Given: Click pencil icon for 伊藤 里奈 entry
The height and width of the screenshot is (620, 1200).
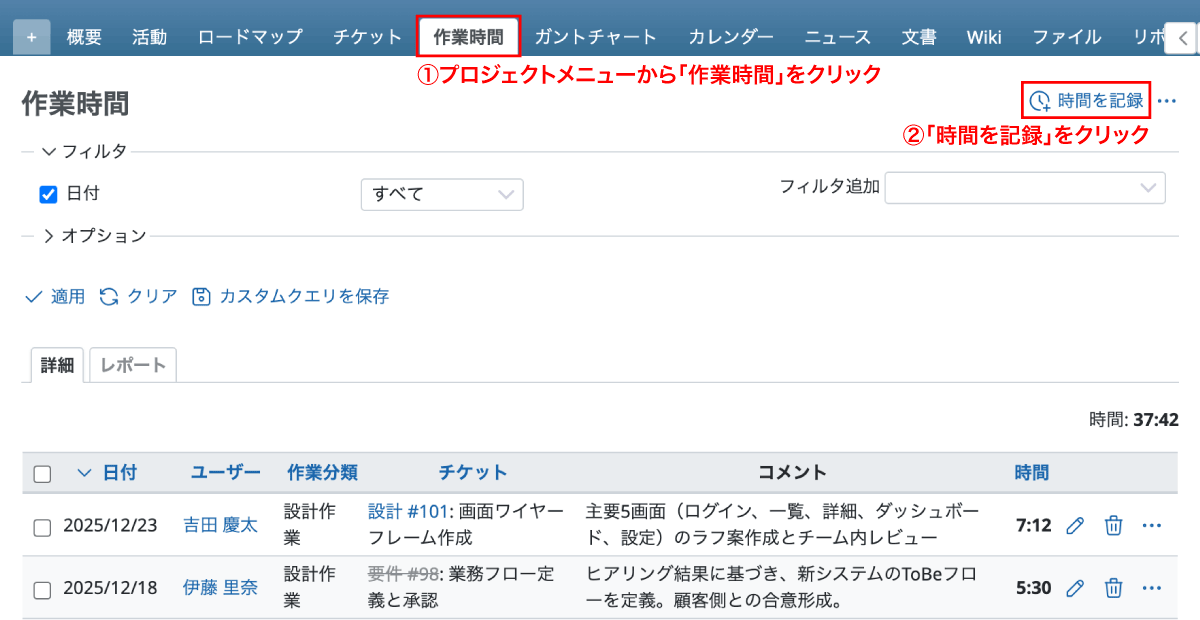Looking at the screenshot, I should [x=1075, y=588].
